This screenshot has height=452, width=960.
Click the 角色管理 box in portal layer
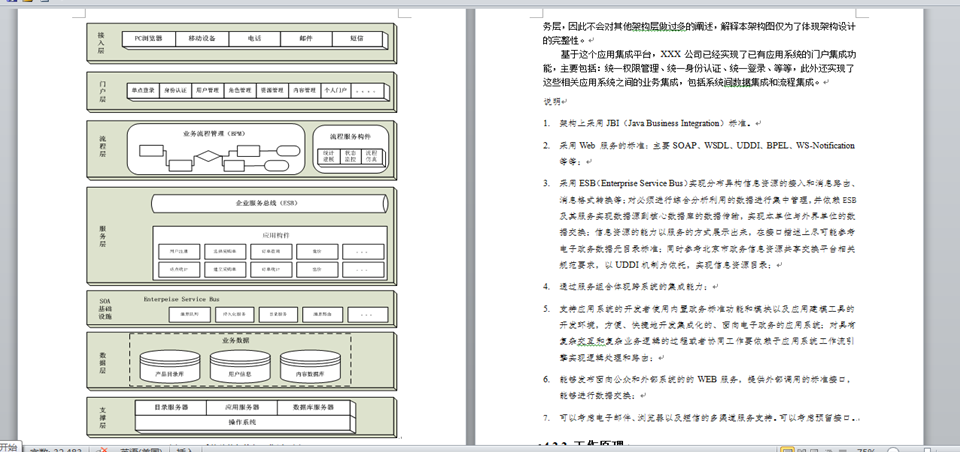(239, 91)
